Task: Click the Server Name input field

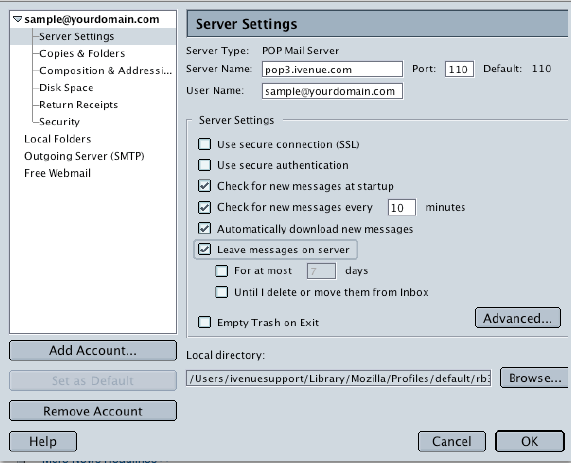Action: click(332, 69)
